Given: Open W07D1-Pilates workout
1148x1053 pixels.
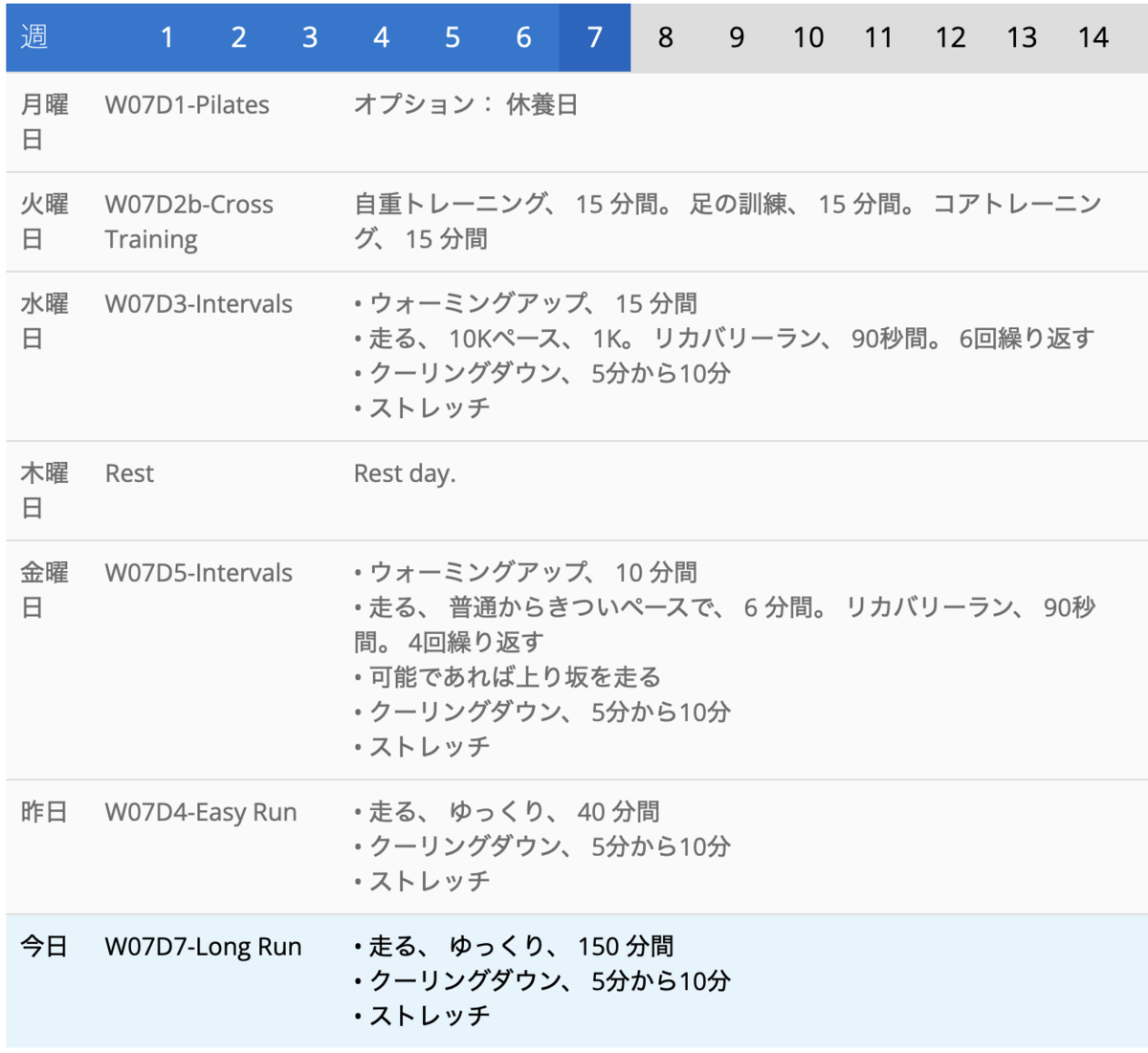Looking at the screenshot, I should [188, 105].
